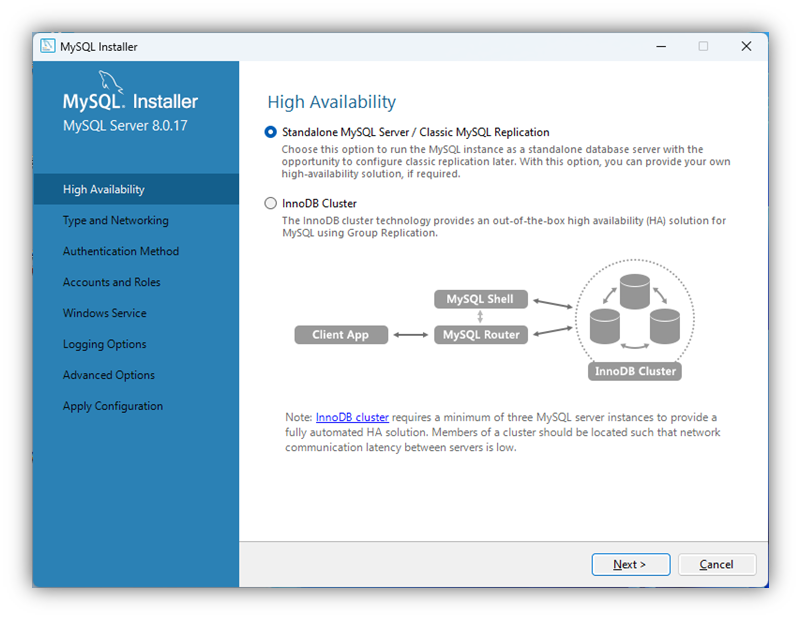Image resolution: width=801 pixels, height=620 pixels.
Task: Select the InnoDB Cluster radio option
Action: point(270,203)
